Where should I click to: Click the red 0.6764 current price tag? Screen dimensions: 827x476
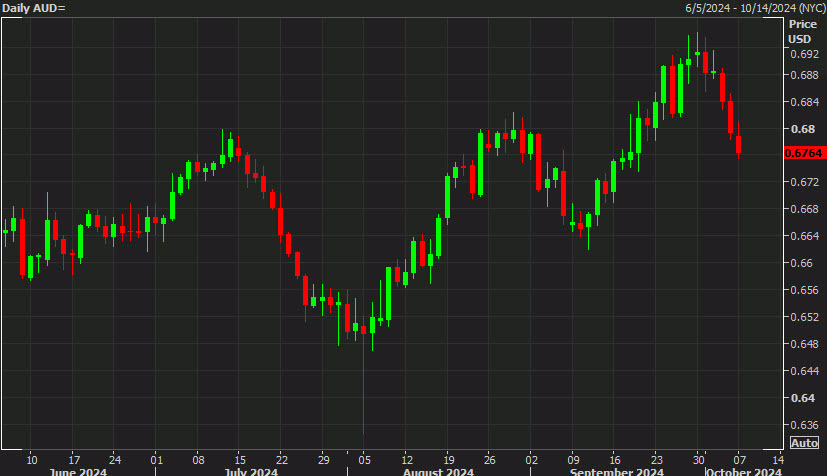coord(805,153)
